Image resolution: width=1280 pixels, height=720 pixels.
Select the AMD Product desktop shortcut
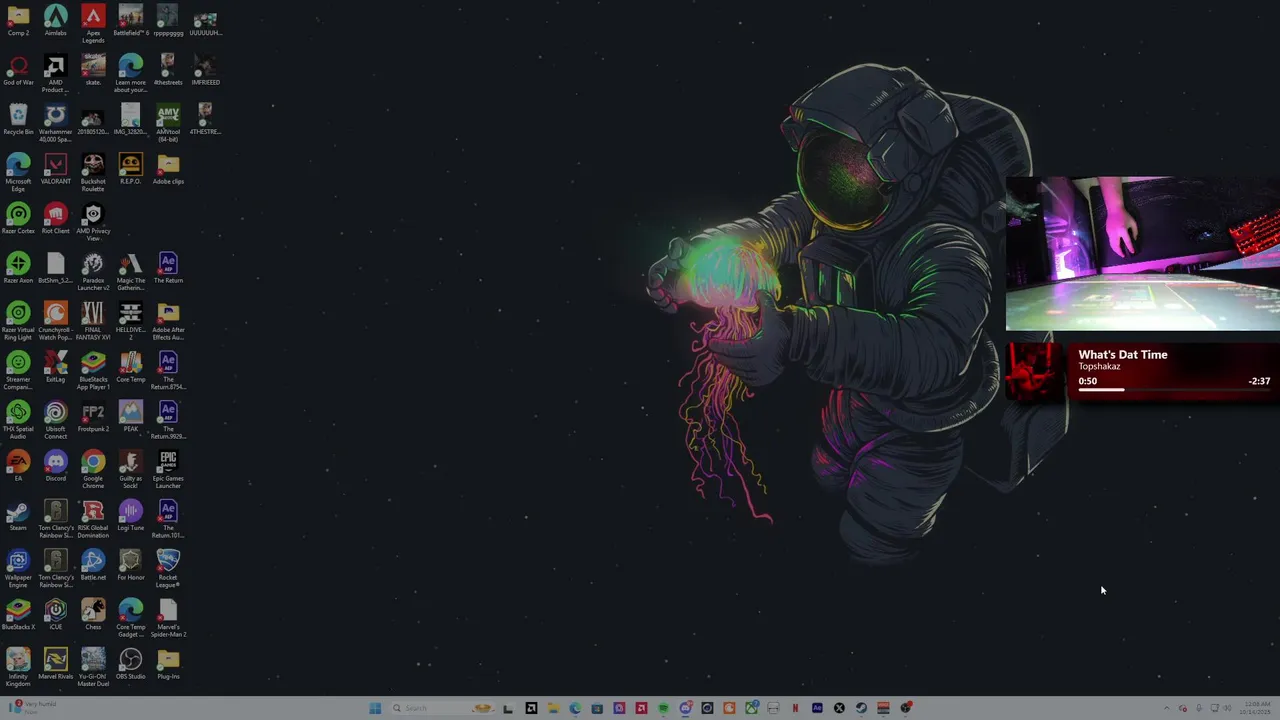pos(56,74)
